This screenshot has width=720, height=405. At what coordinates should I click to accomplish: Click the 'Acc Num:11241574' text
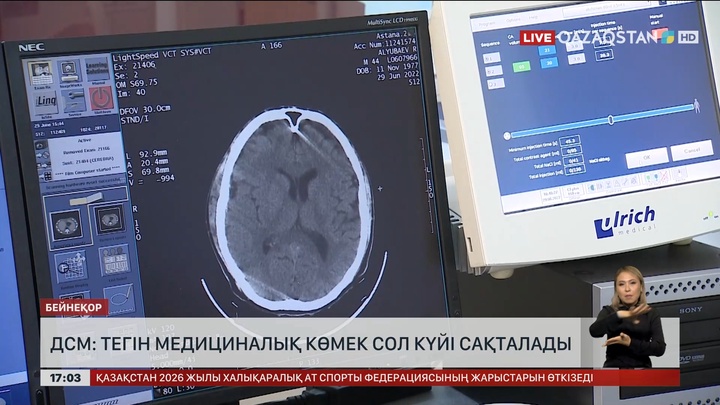point(384,44)
